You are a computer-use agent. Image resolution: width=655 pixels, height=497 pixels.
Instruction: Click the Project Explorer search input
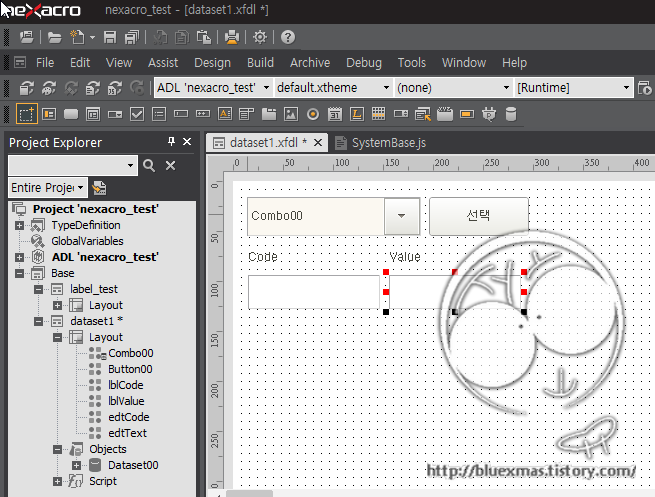coord(73,165)
